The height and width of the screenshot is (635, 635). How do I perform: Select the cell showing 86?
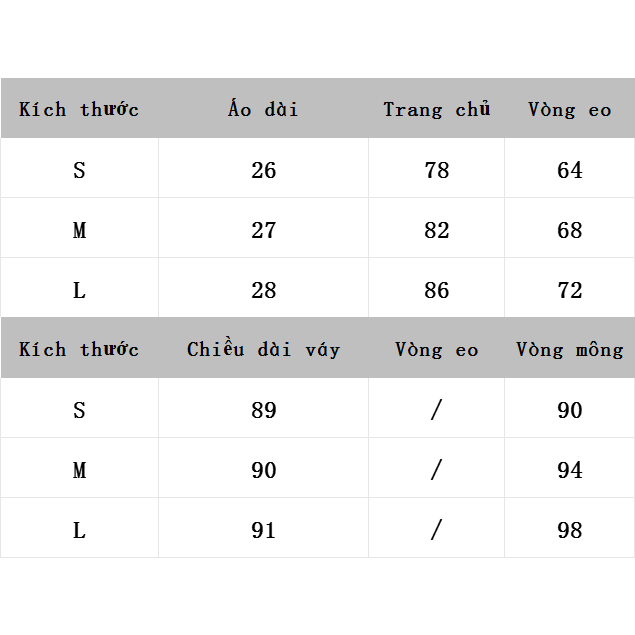[436, 290]
